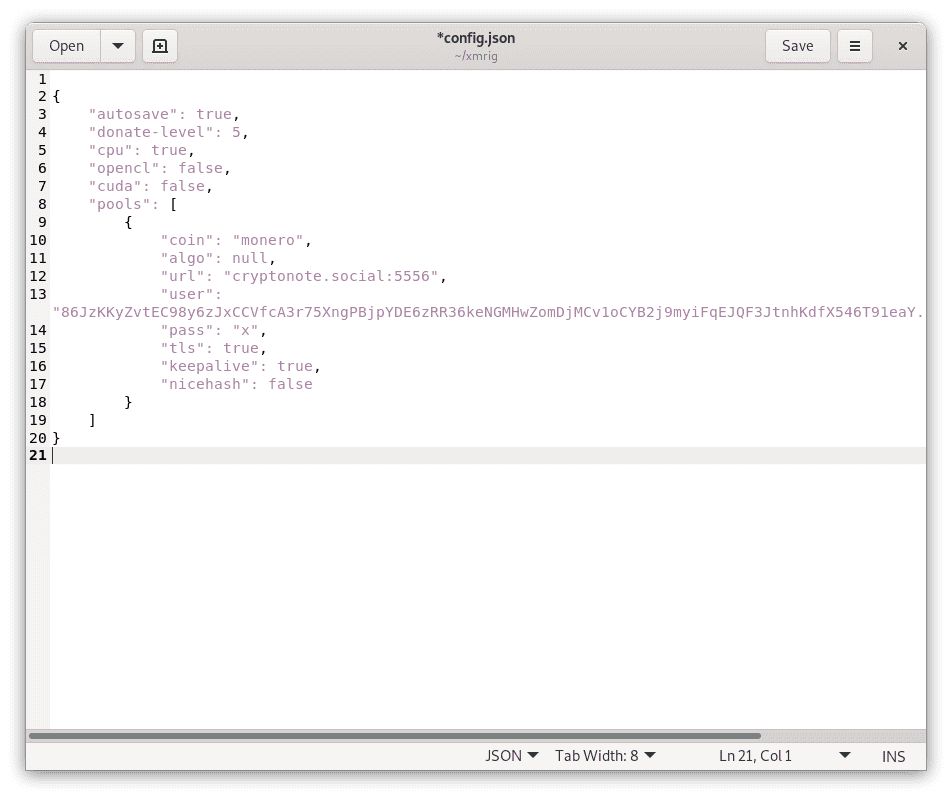Click the cryptonote.social:5556 url string
The image size is (952, 799).
331,276
